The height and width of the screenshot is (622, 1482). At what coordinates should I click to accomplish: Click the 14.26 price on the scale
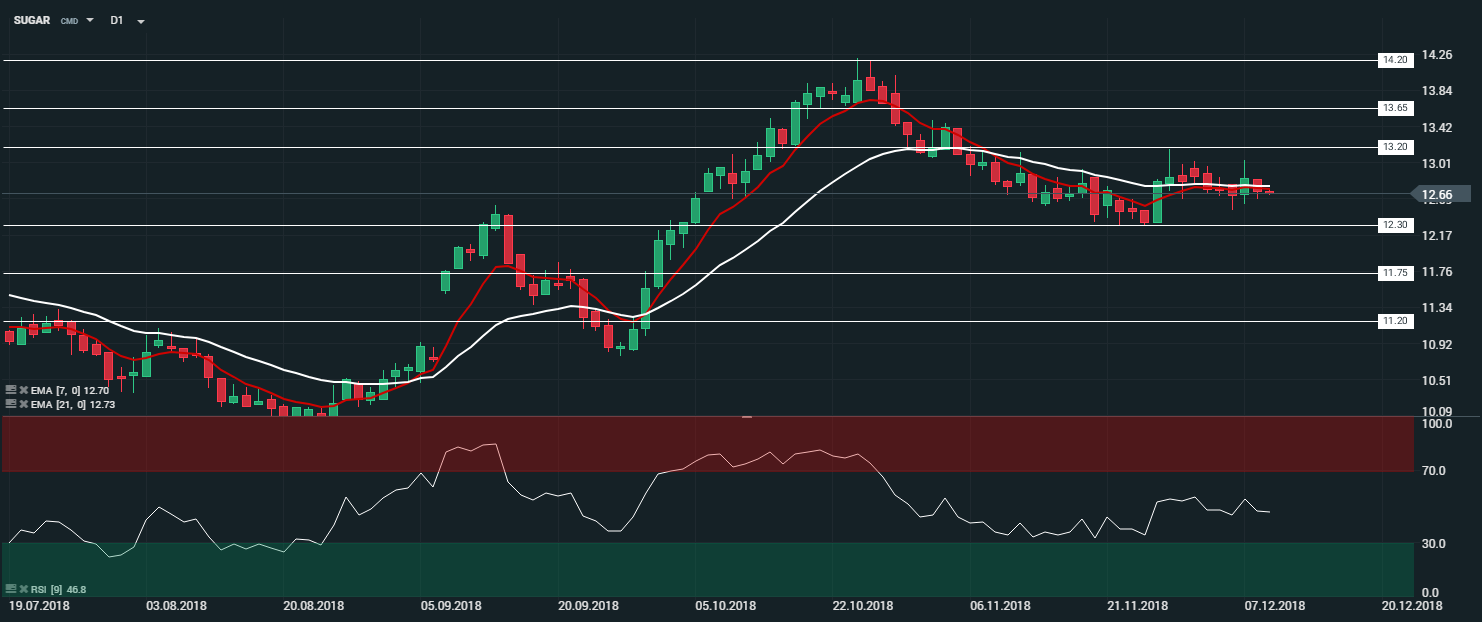tap(1437, 55)
